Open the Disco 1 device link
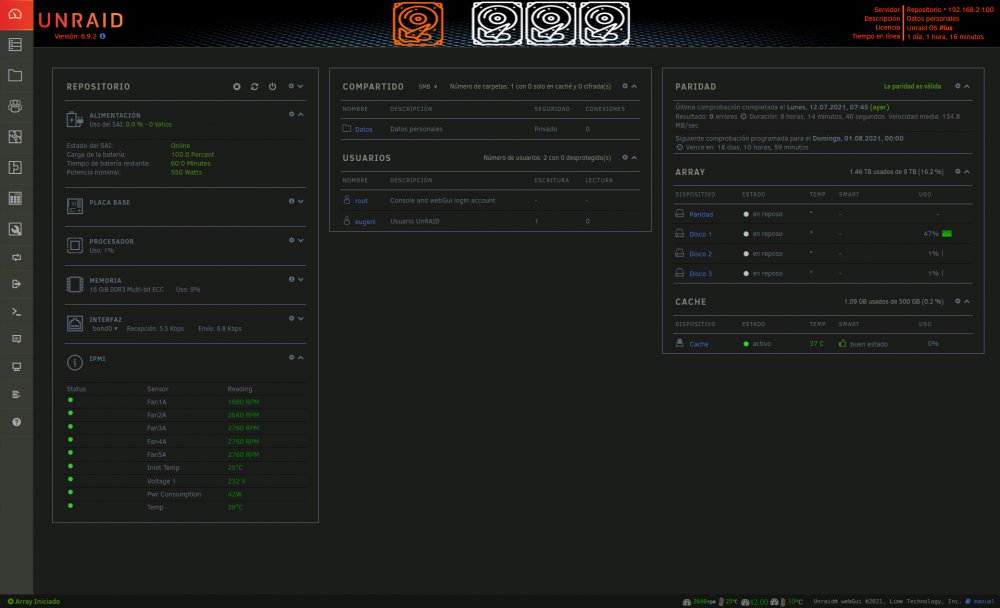 tap(700, 234)
